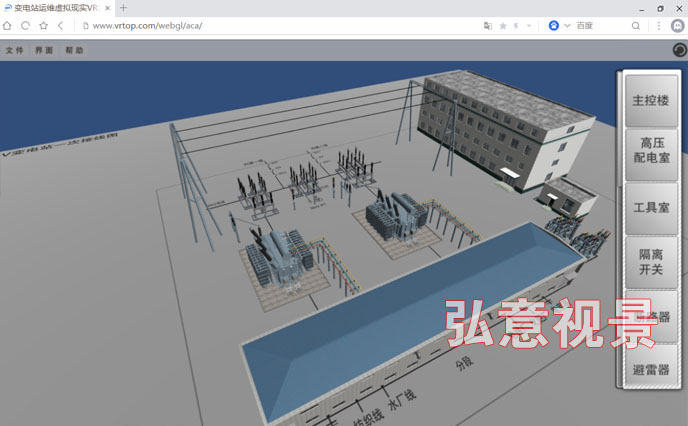The width and height of the screenshot is (688, 426).
Task: Expand the search engine dropdown arrow
Action: (x=567, y=25)
